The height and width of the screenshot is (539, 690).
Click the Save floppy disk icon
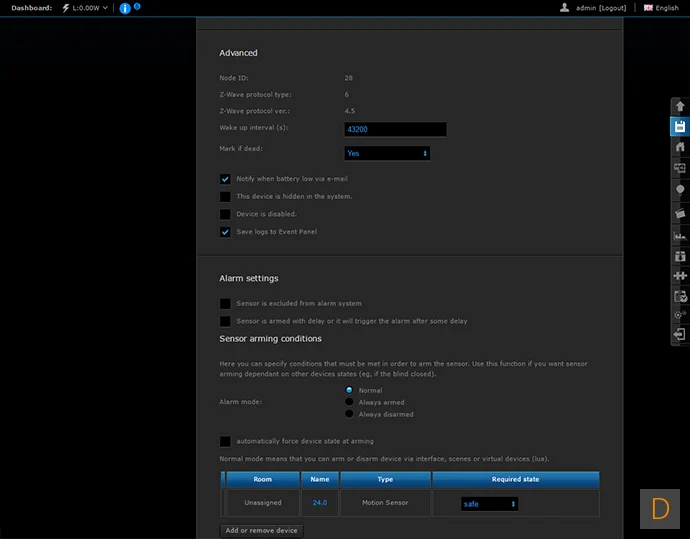pos(680,127)
